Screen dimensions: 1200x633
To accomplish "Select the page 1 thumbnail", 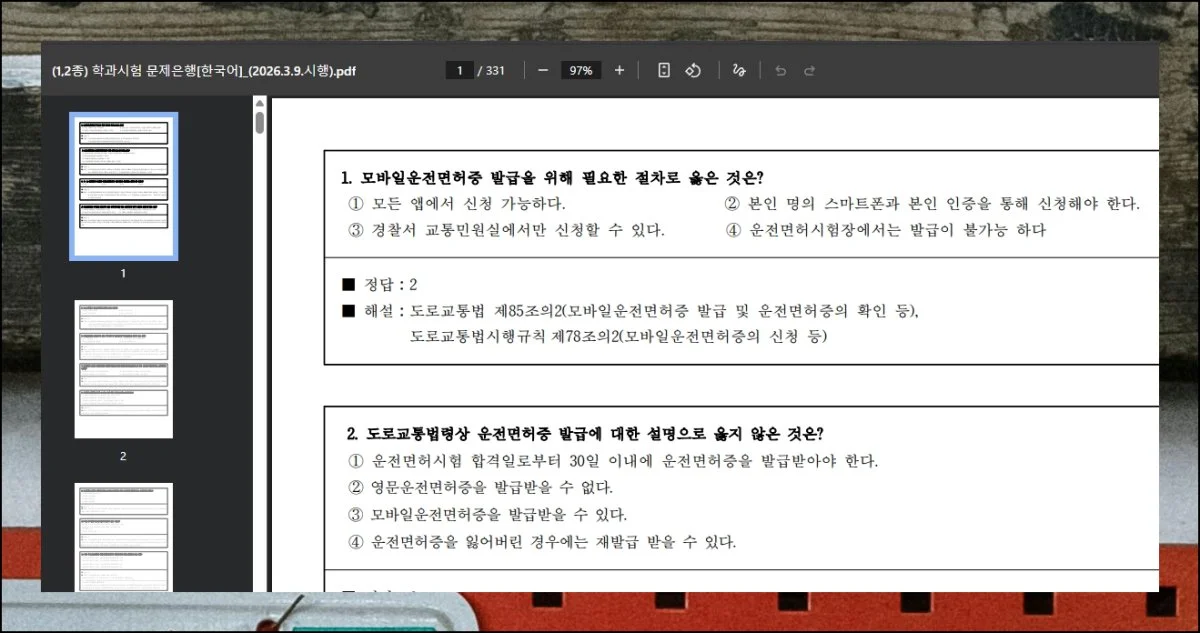I will pyautogui.click(x=123, y=186).
